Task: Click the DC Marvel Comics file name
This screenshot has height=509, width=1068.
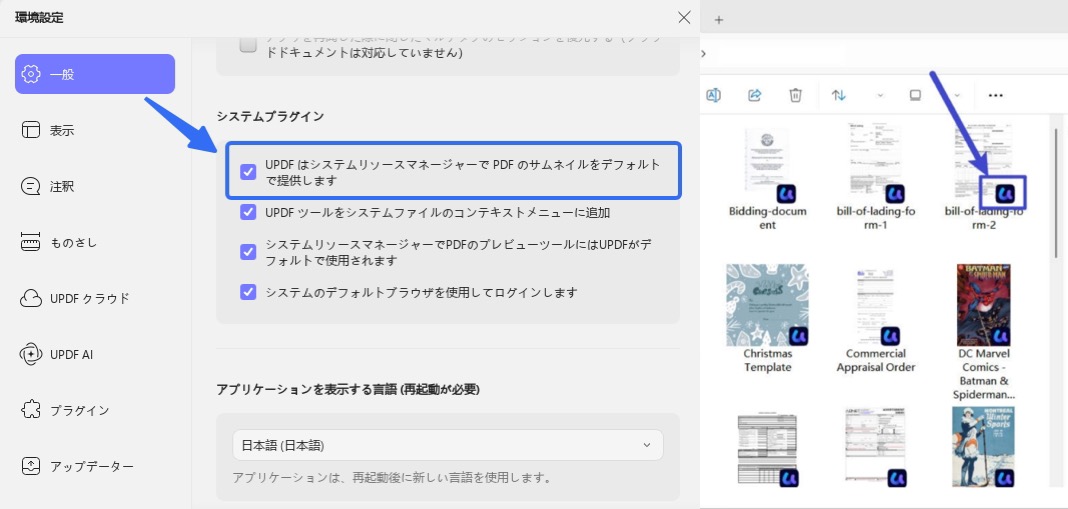Action: (984, 374)
